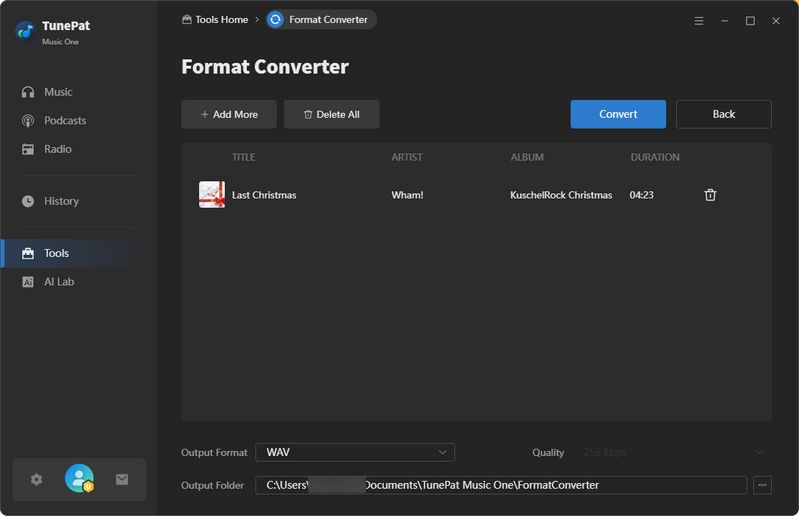Click Add More button

pos(229,115)
